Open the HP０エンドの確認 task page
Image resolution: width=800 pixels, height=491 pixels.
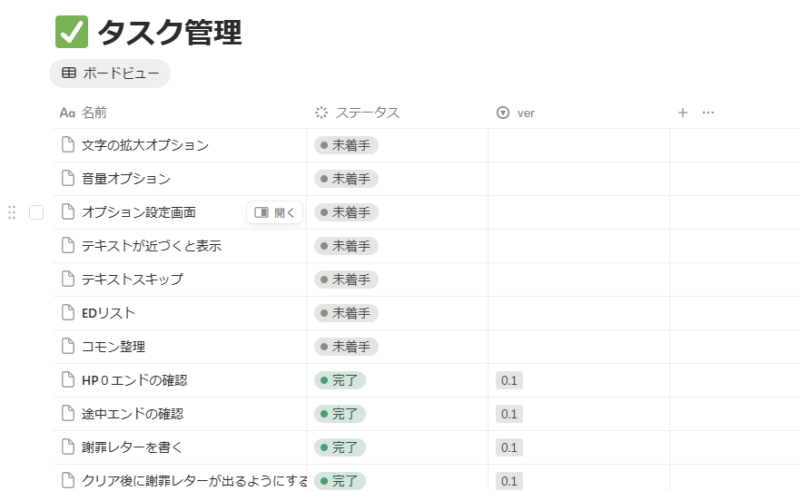pyautogui.click(x=134, y=380)
